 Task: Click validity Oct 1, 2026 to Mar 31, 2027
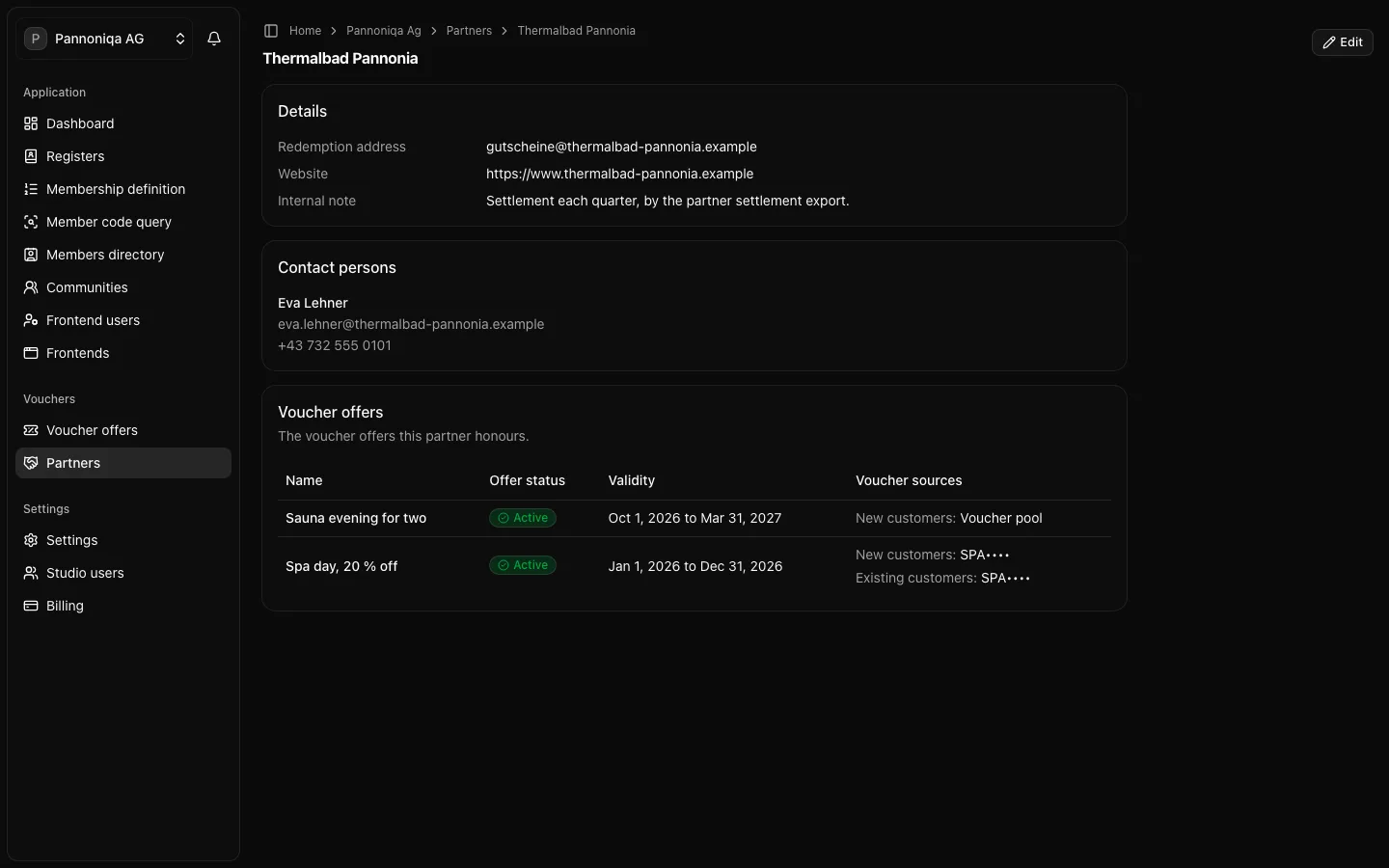point(694,518)
